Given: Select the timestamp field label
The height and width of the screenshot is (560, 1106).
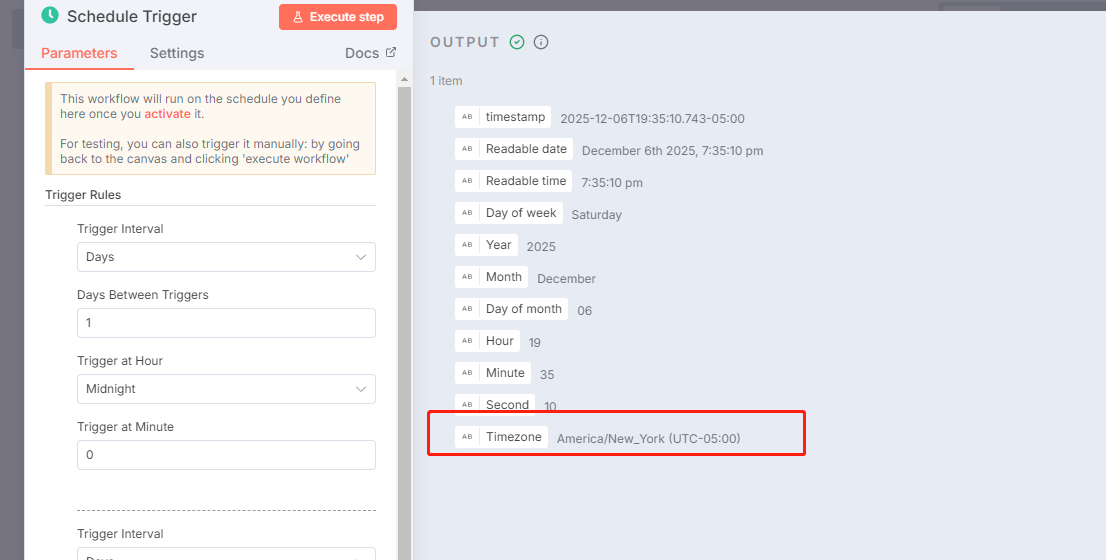Looking at the screenshot, I should click(515, 117).
